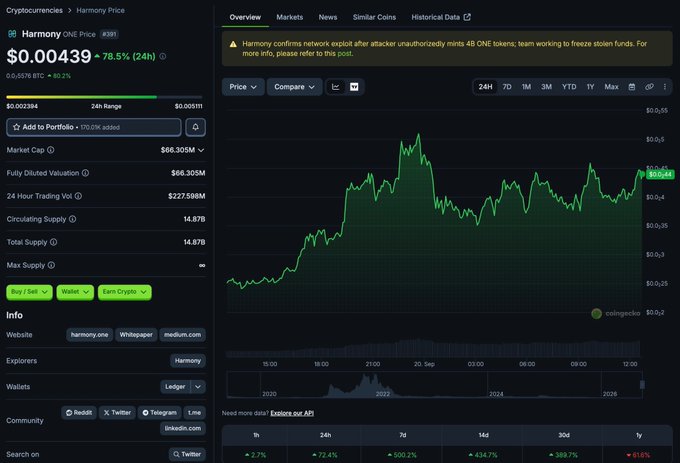Select 1Y chart range
This screenshot has height=463, width=680.
coord(590,87)
